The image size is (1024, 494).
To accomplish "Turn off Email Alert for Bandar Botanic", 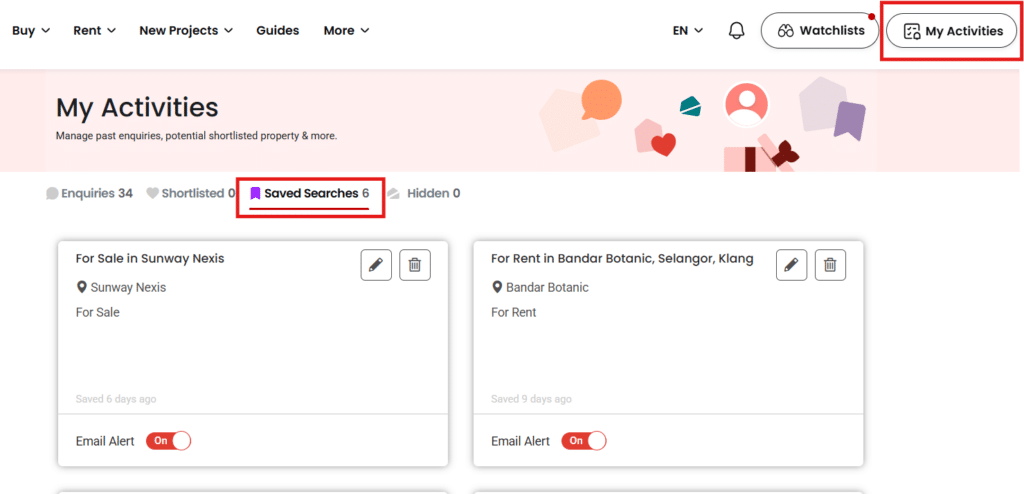I will click(x=584, y=441).
